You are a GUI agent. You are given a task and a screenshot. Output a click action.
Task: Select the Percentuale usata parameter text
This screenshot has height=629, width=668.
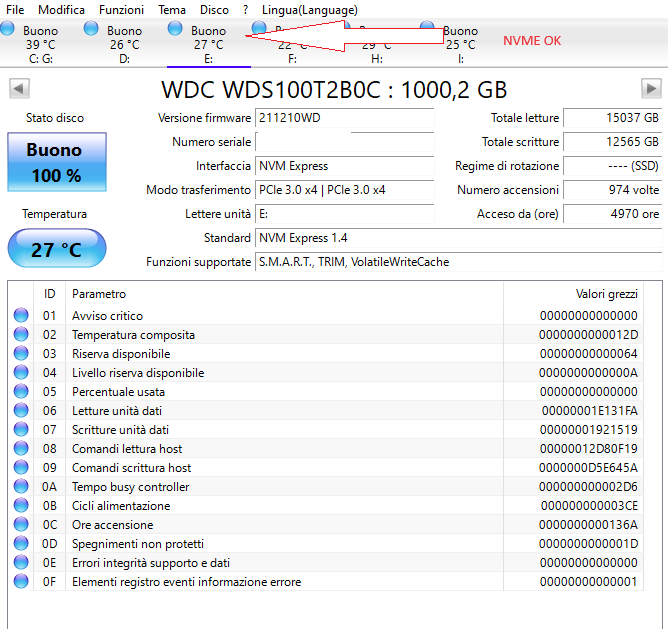tap(118, 392)
